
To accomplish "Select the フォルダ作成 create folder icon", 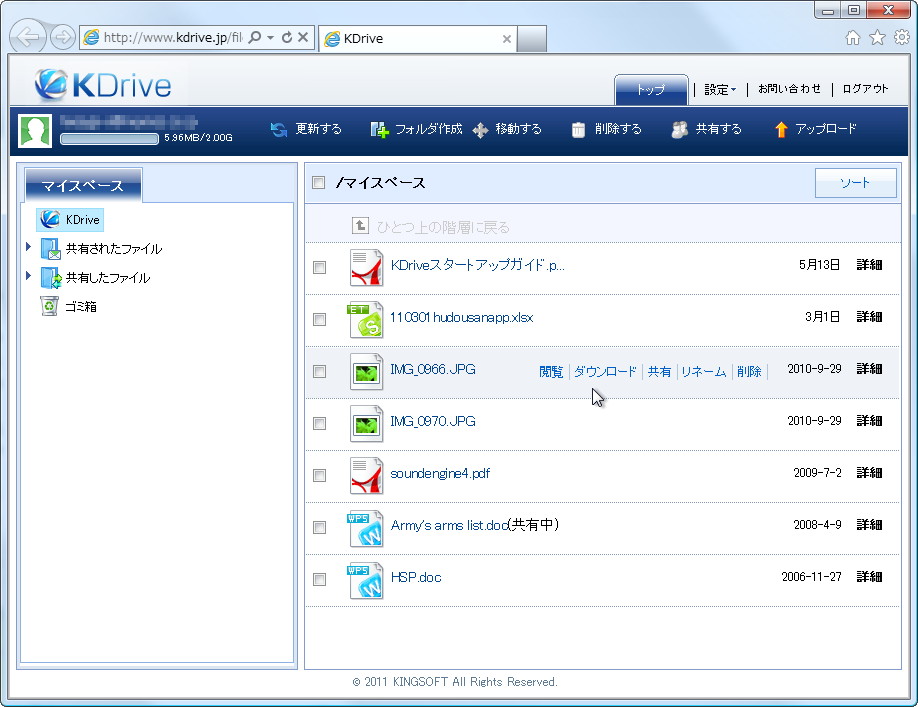I will (378, 129).
